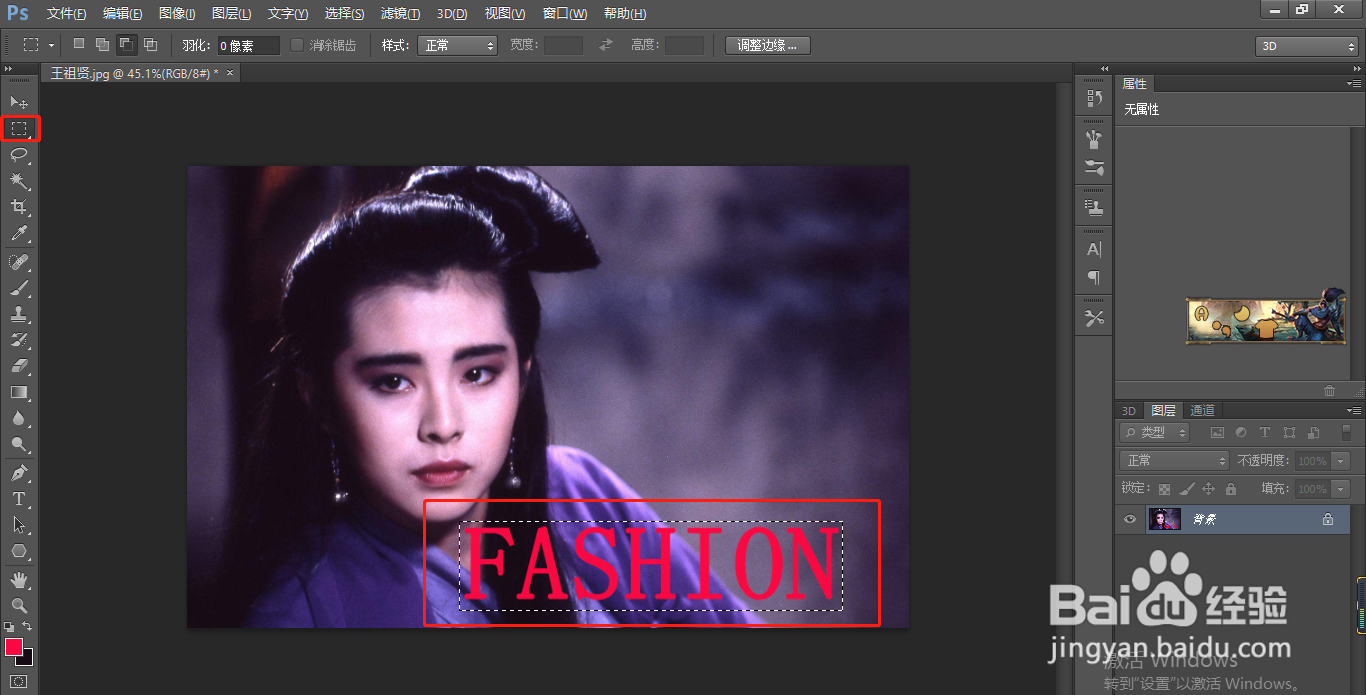The height and width of the screenshot is (695, 1366).
Task: Choose Subtract from Selection mode
Action: click(126, 45)
